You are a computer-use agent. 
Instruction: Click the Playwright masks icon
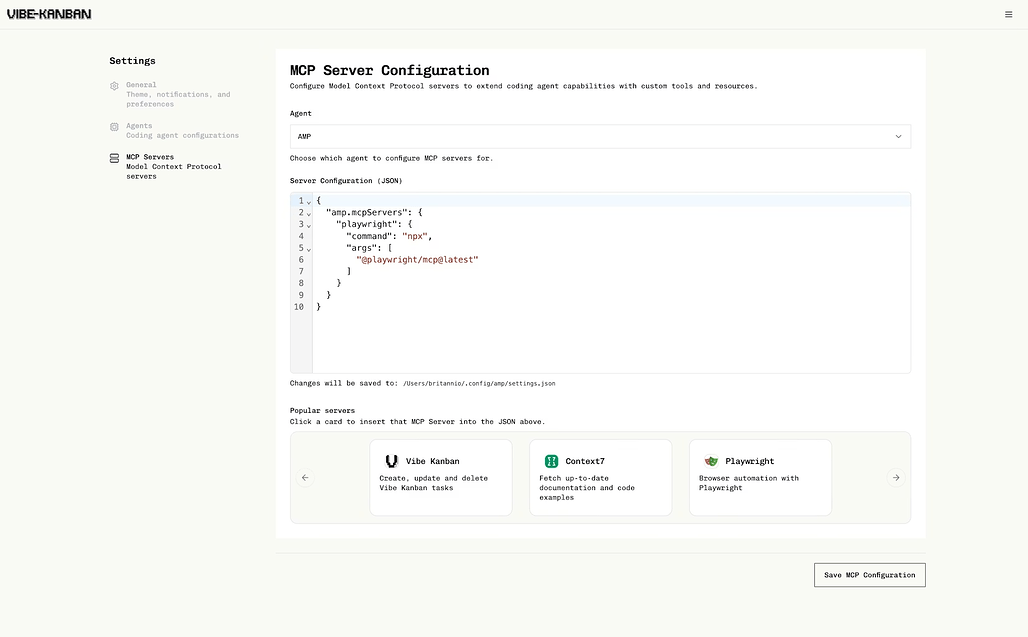(x=711, y=461)
